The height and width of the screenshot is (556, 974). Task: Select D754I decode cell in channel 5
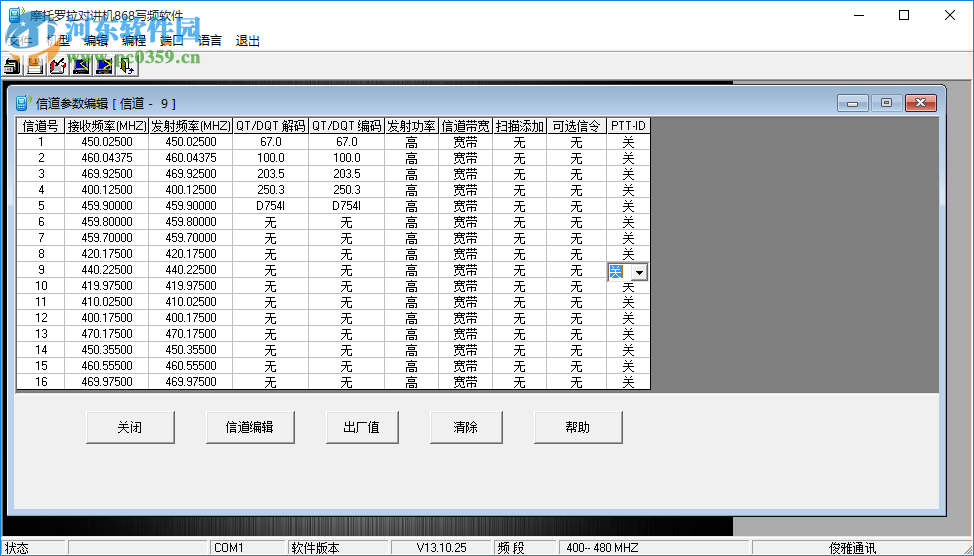[x=271, y=206]
